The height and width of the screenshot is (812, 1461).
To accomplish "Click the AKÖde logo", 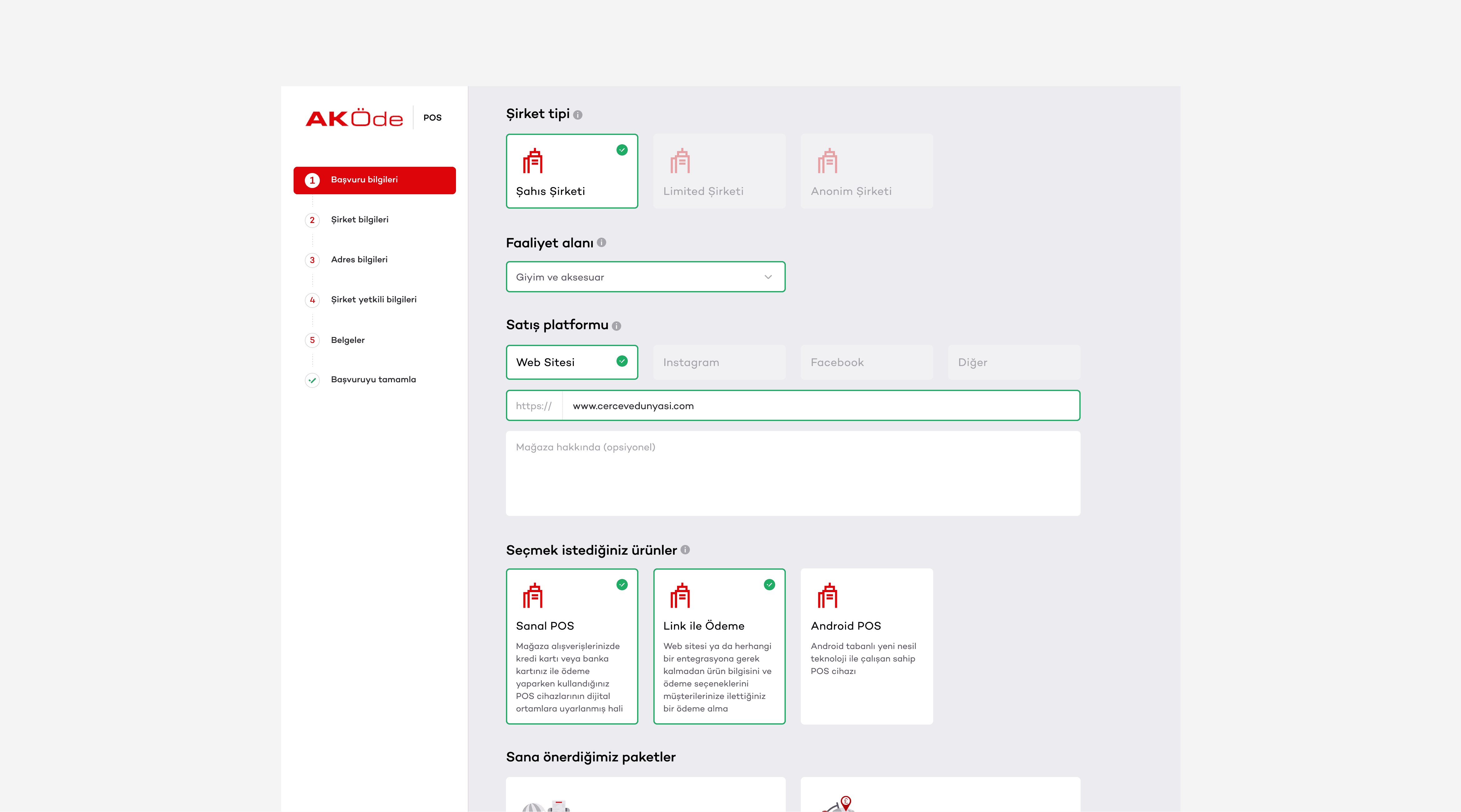I will pos(354,118).
